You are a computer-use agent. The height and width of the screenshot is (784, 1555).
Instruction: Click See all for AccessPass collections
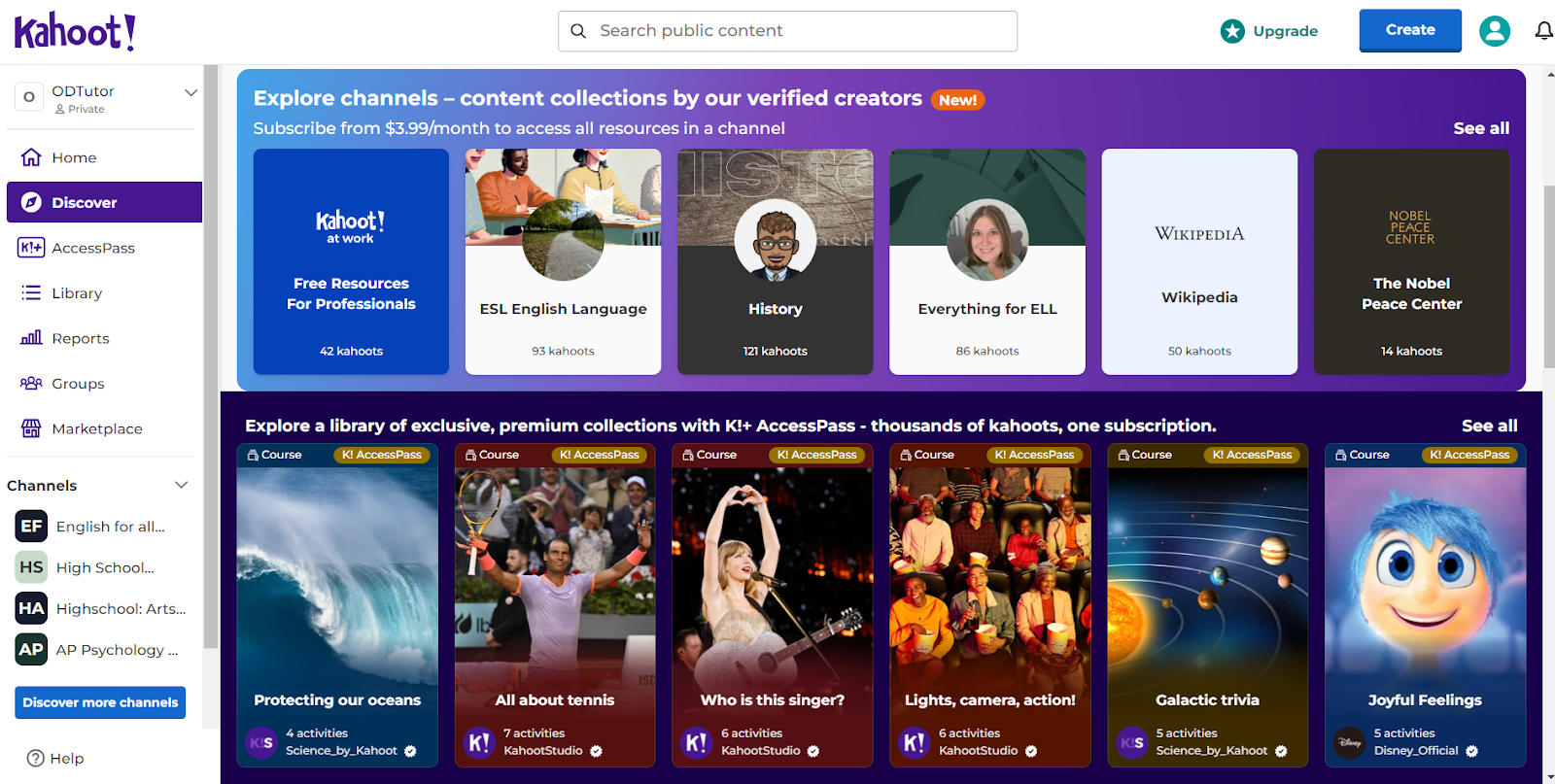point(1489,426)
